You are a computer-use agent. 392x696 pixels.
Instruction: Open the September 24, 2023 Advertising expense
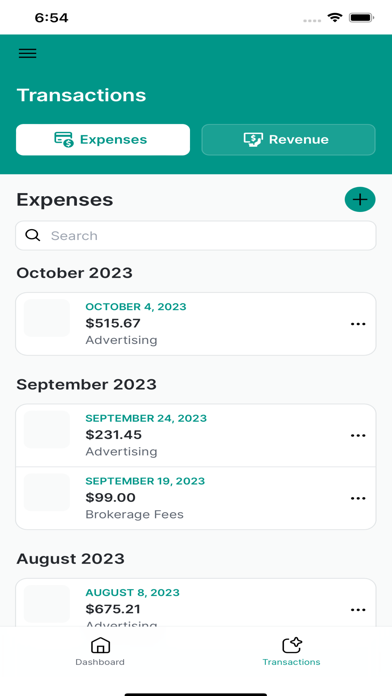point(196,435)
